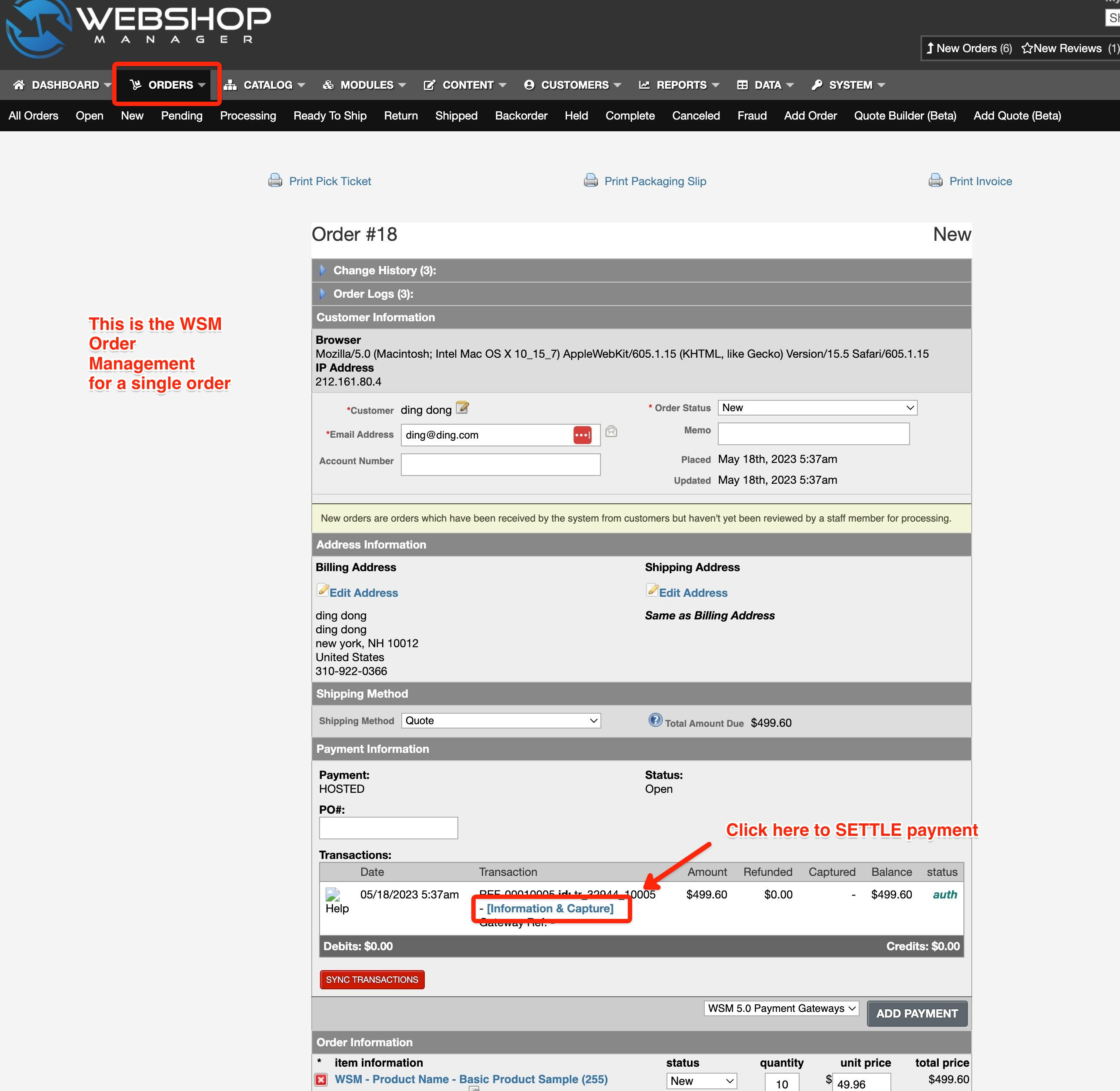Go to the Ready To Ship tab
The height and width of the screenshot is (1091, 1120).
click(330, 116)
